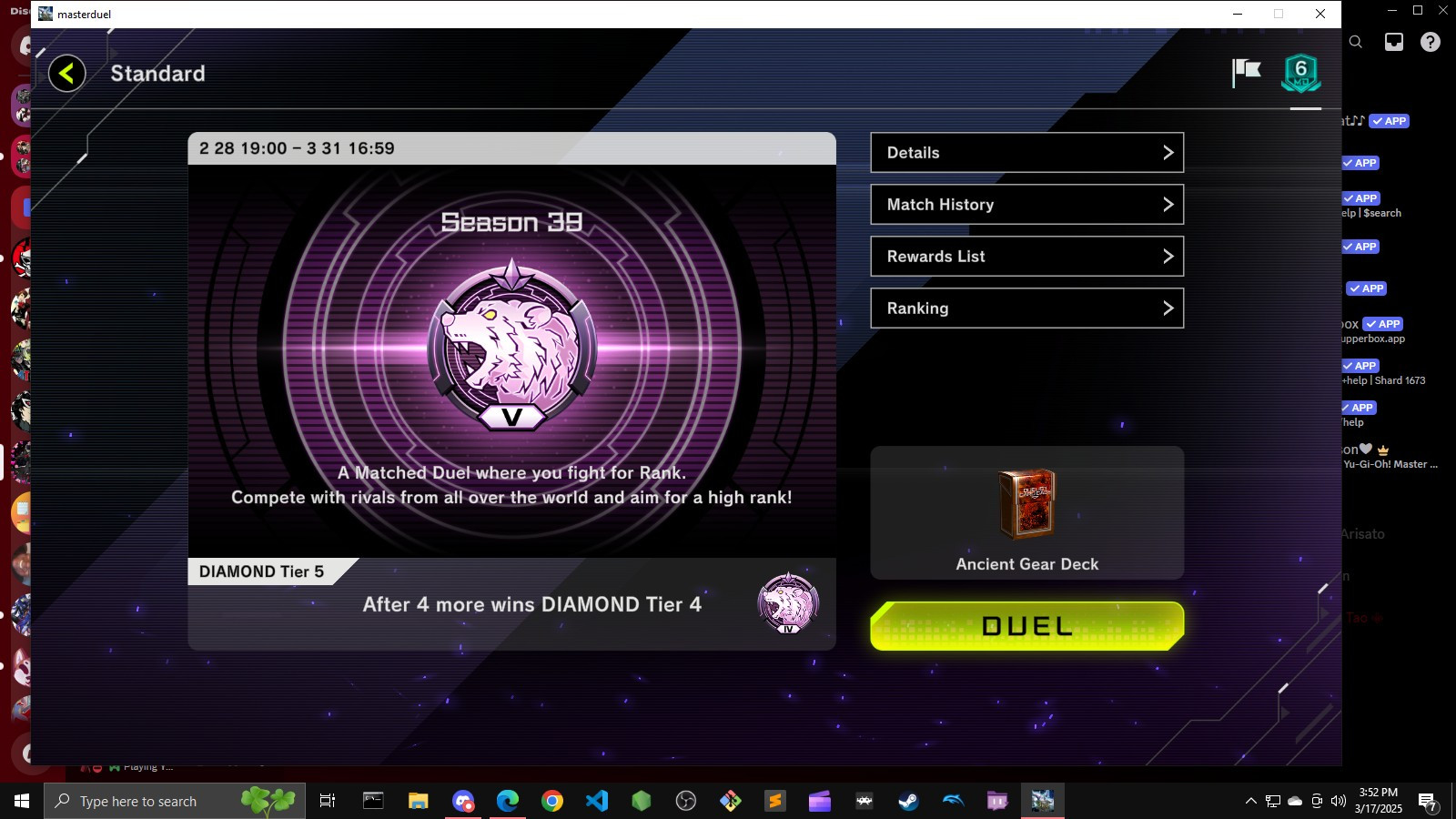Click the Diamond V rank emblem

[512, 346]
